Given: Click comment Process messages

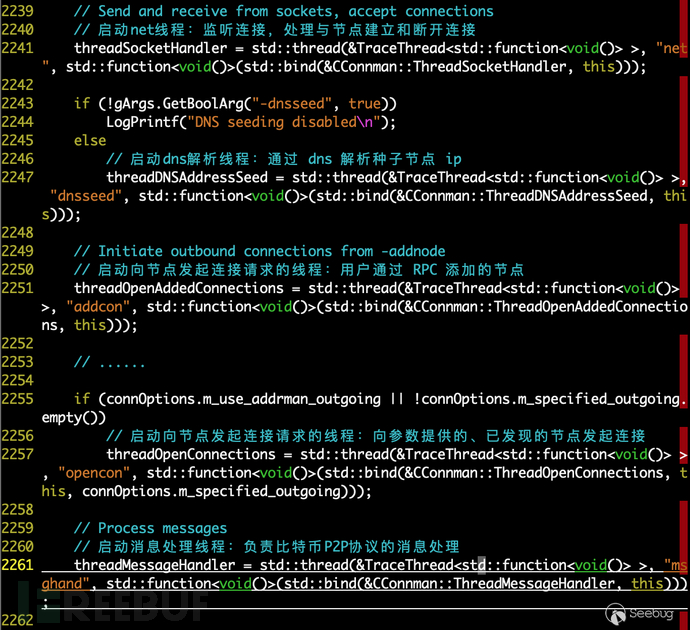Looking at the screenshot, I should pos(150,528).
